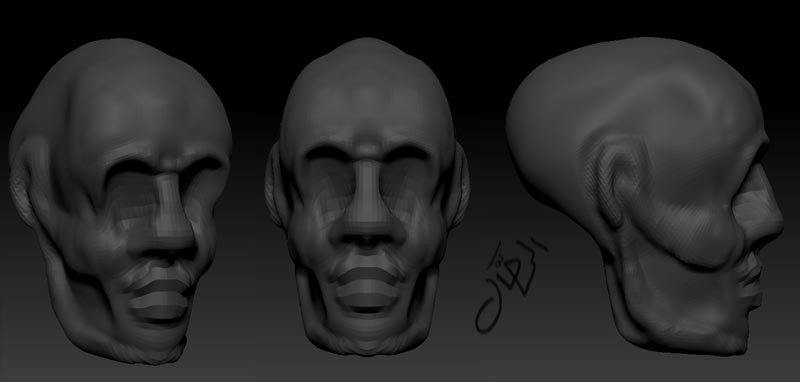
Task: Select the lips of the three-quarter head
Action: point(159,296)
